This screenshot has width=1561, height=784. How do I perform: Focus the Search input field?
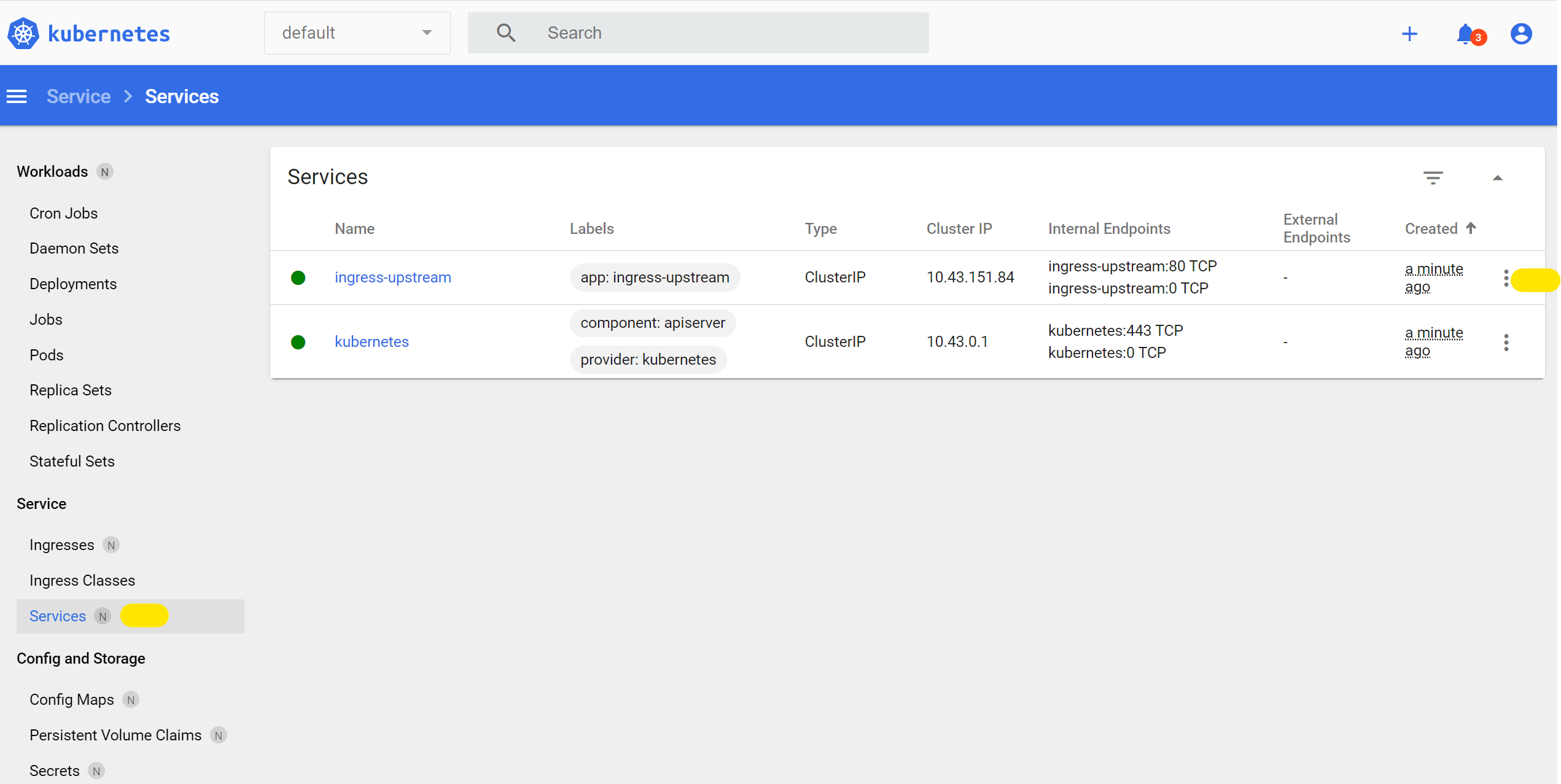698,33
